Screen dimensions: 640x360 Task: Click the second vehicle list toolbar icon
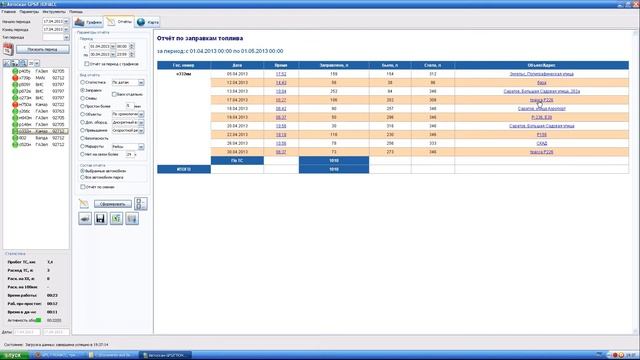pos(15,63)
